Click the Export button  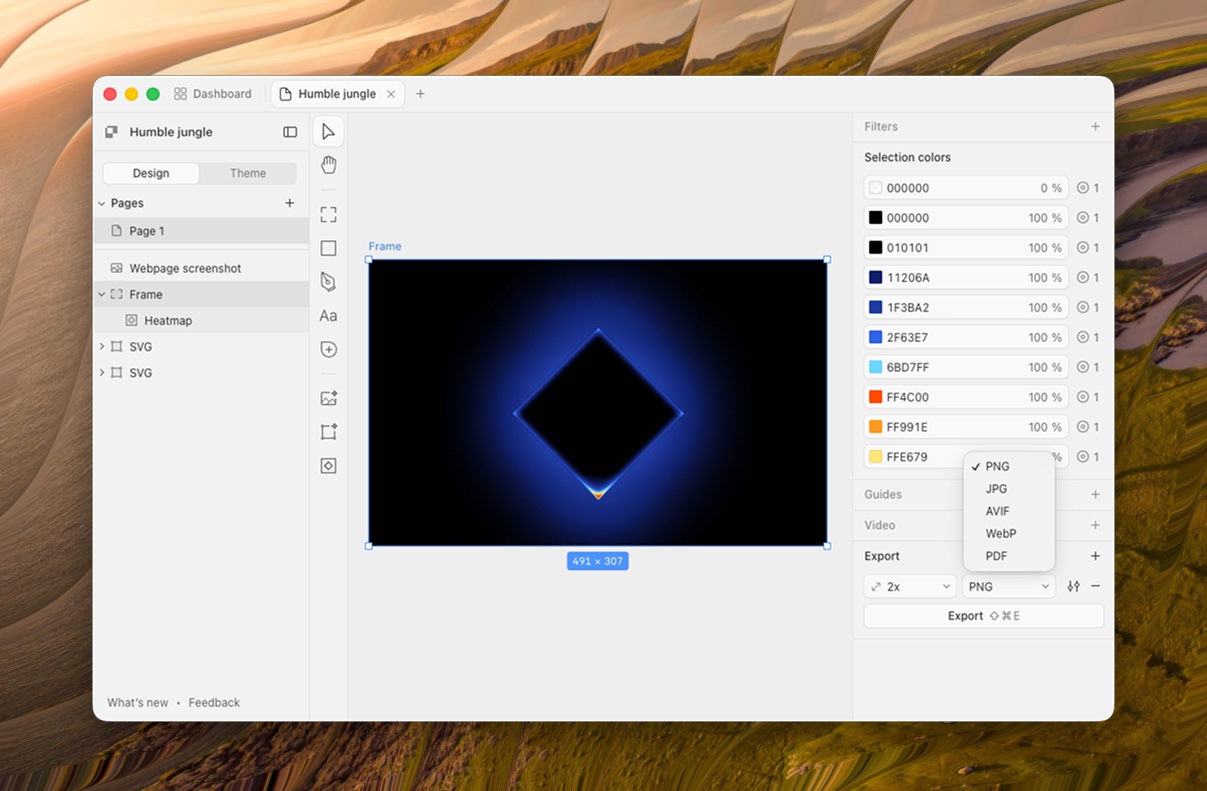click(x=984, y=616)
